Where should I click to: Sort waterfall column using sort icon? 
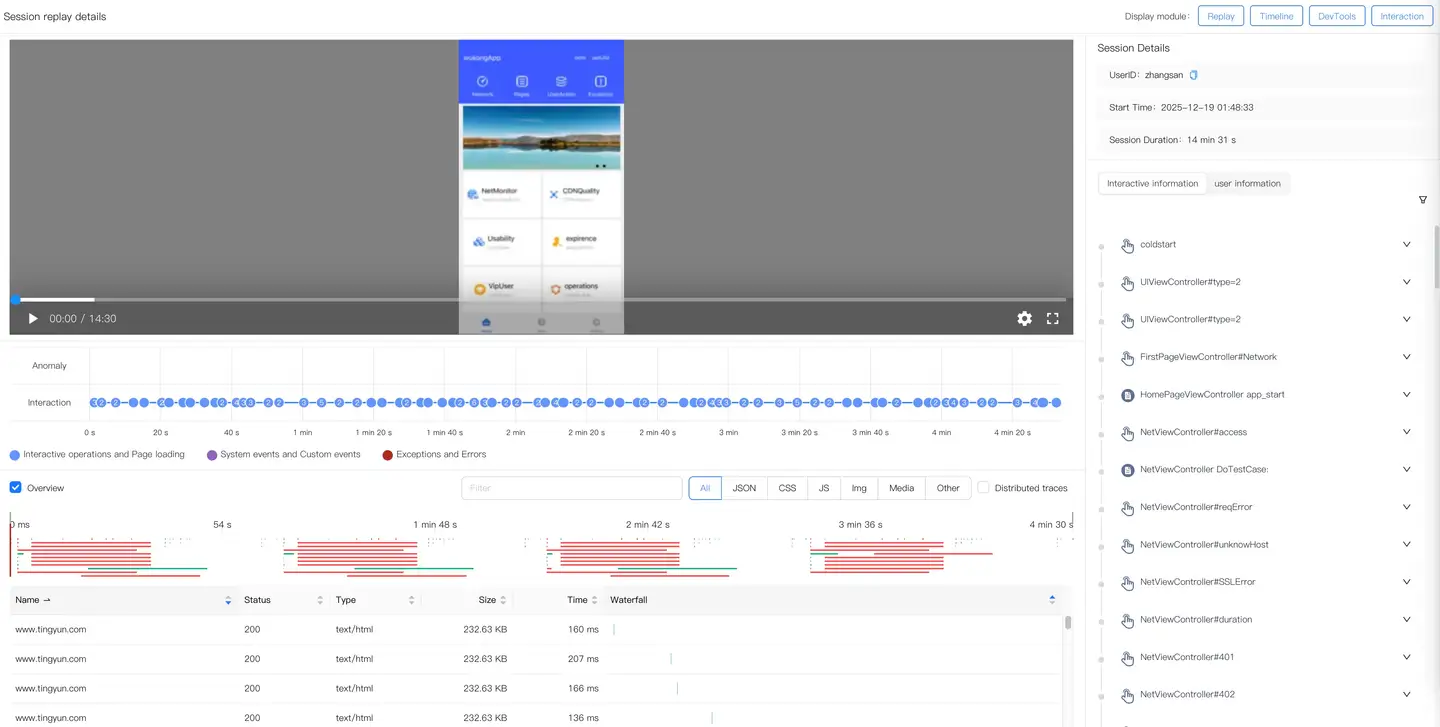[1052, 600]
